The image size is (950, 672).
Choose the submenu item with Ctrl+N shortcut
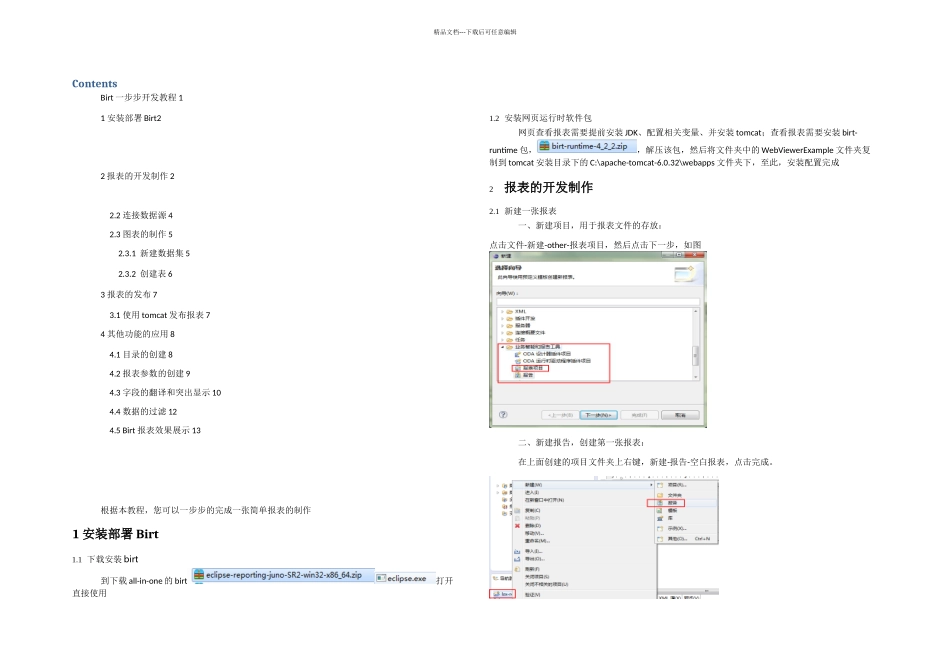687,538
